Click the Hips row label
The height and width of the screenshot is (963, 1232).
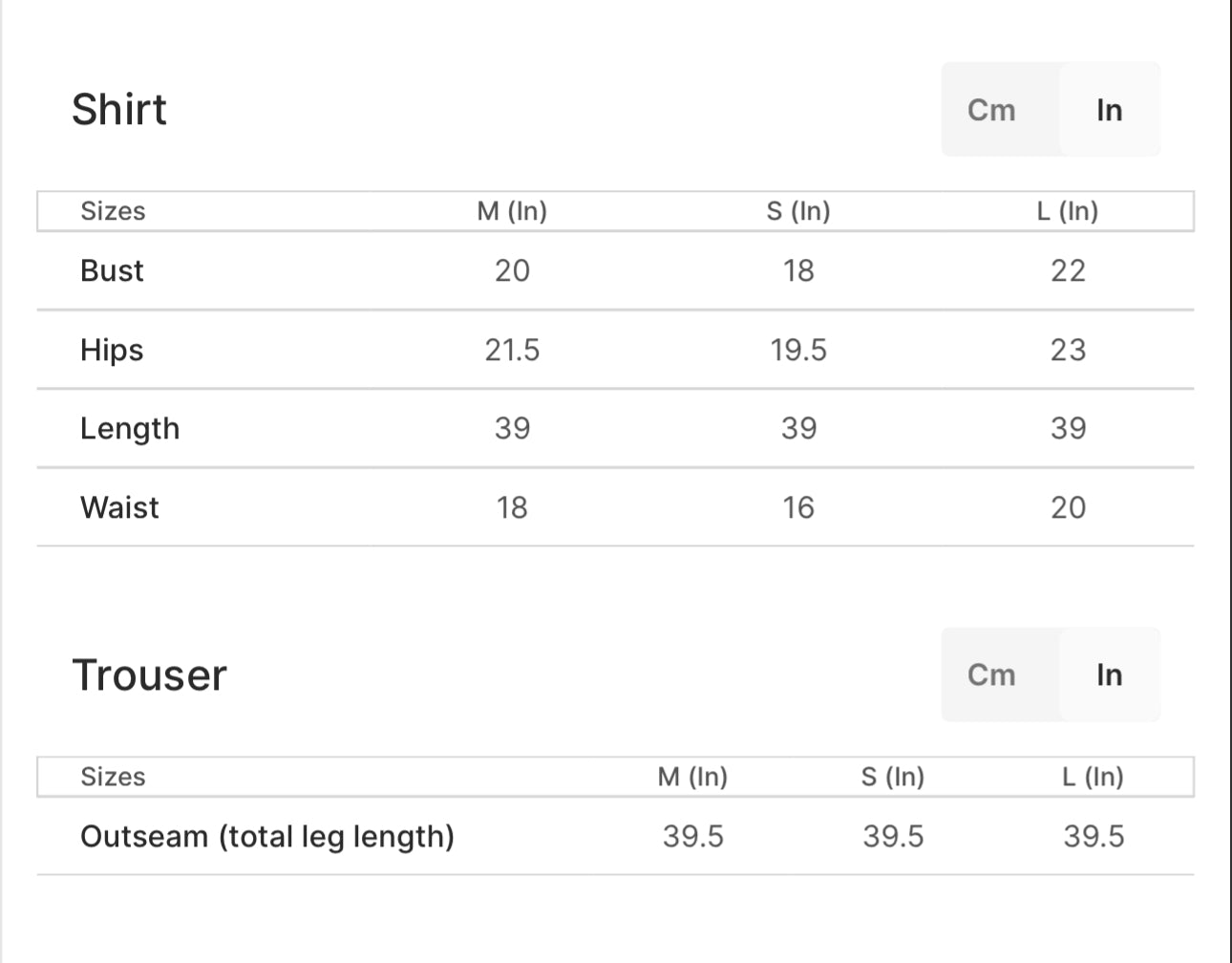click(112, 350)
